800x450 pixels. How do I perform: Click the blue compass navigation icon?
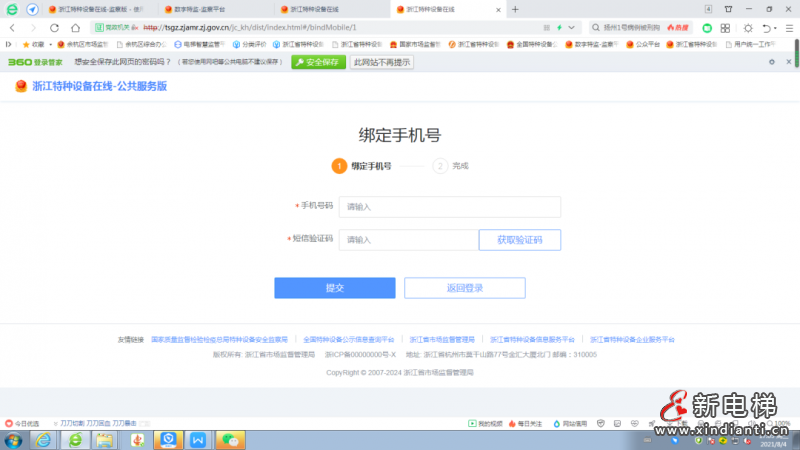(32, 9)
